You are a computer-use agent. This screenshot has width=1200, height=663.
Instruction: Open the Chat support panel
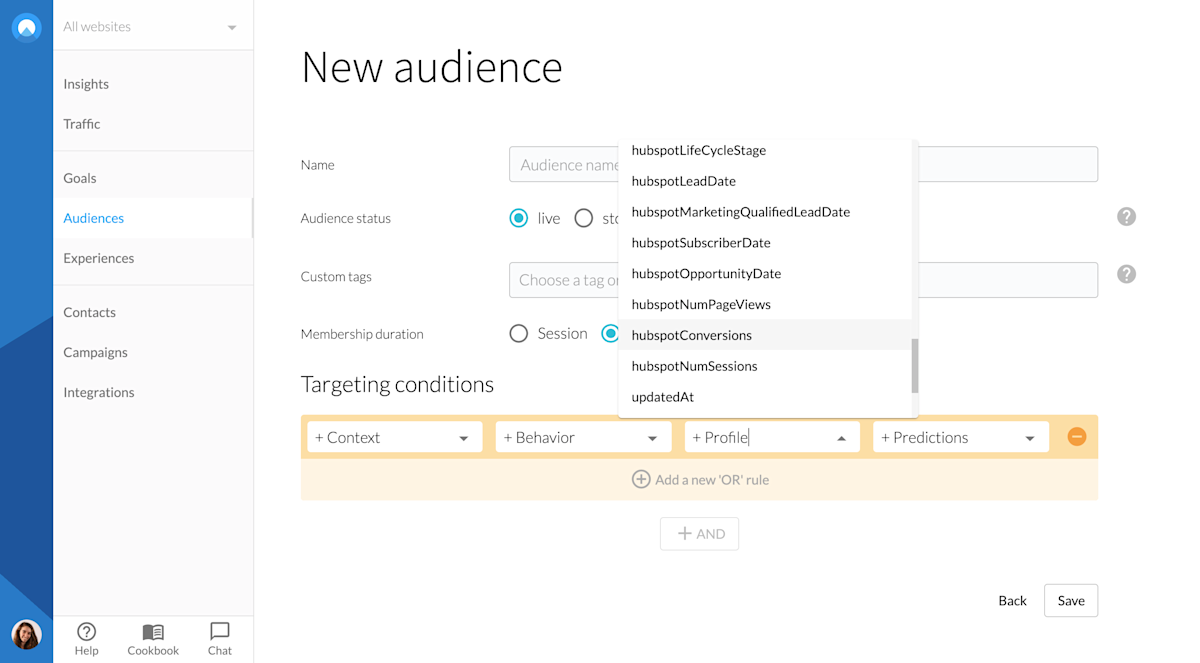click(x=220, y=639)
